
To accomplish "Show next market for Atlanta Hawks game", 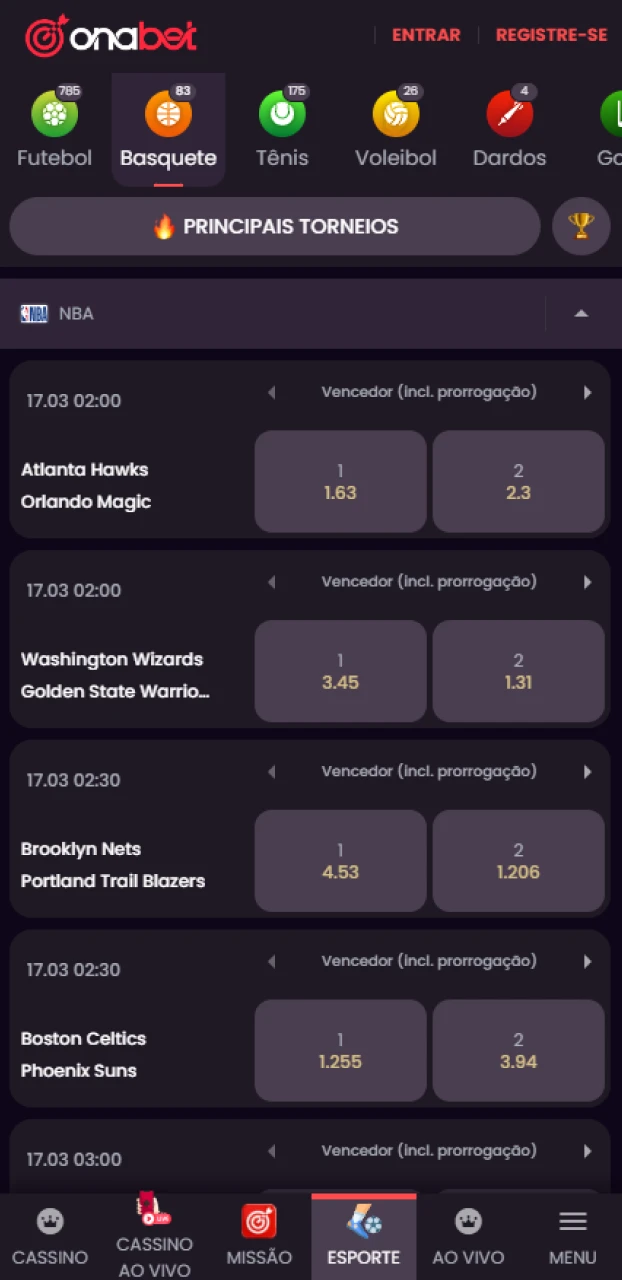I will pyautogui.click(x=588, y=392).
